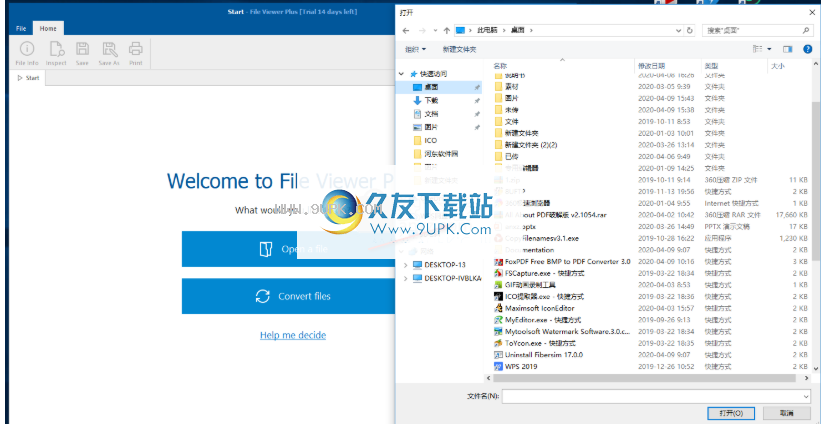
Task: Click the Print icon in the ribbon
Action: click(x=136, y=49)
